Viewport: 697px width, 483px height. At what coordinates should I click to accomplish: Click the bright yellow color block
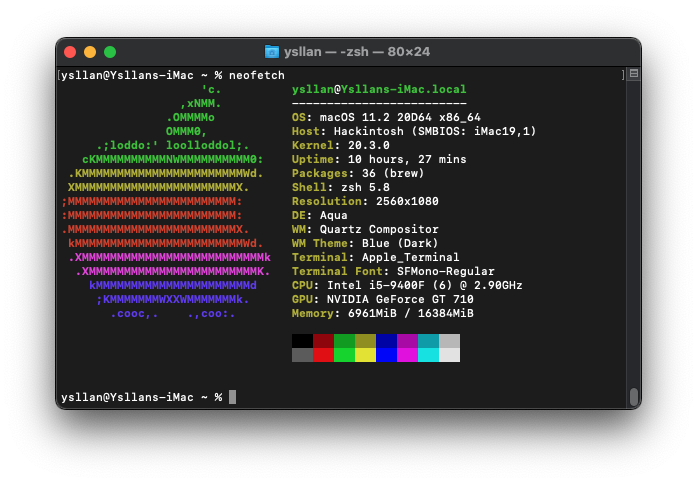coord(365,355)
